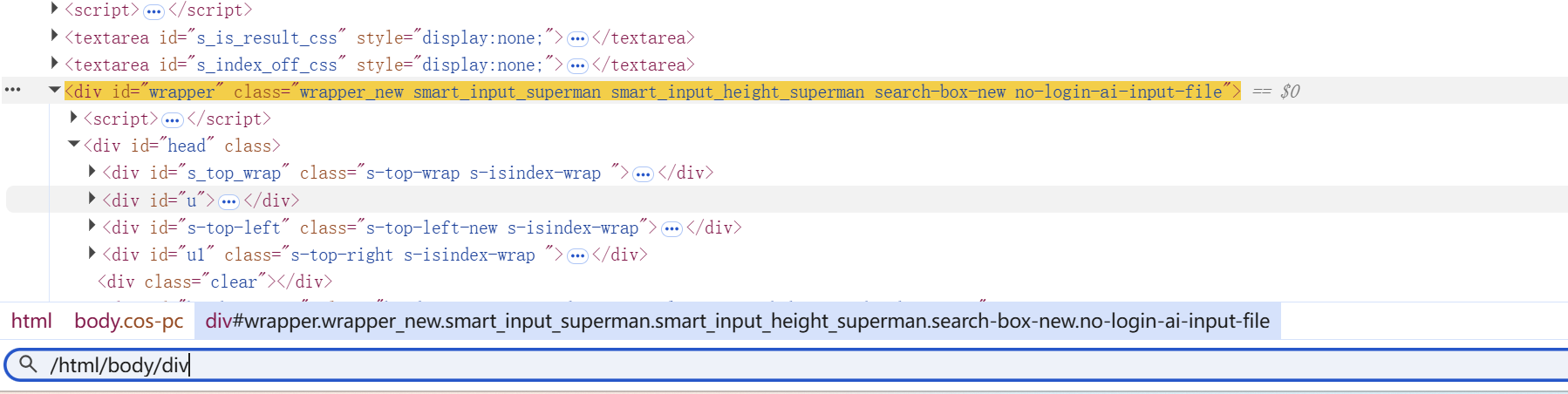Click the wrapper_new class attribute value
Image resolution: width=1568 pixels, height=394 pixels.
(351, 92)
